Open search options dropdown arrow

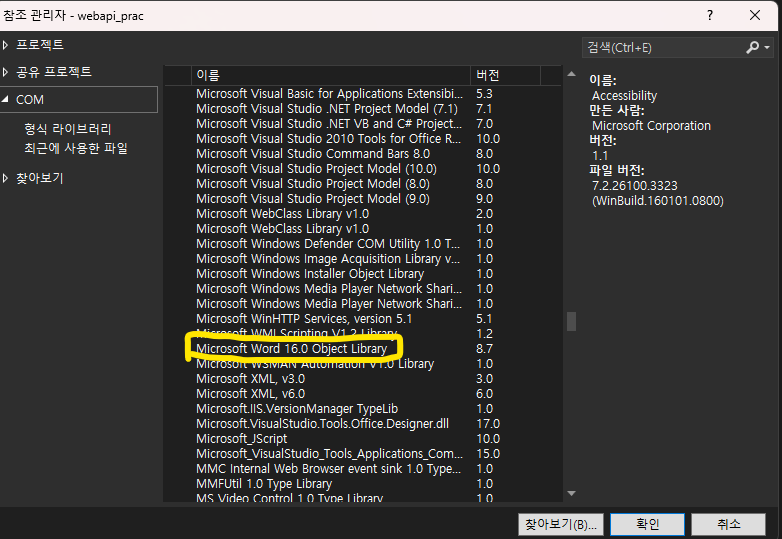pyautogui.click(x=767, y=48)
